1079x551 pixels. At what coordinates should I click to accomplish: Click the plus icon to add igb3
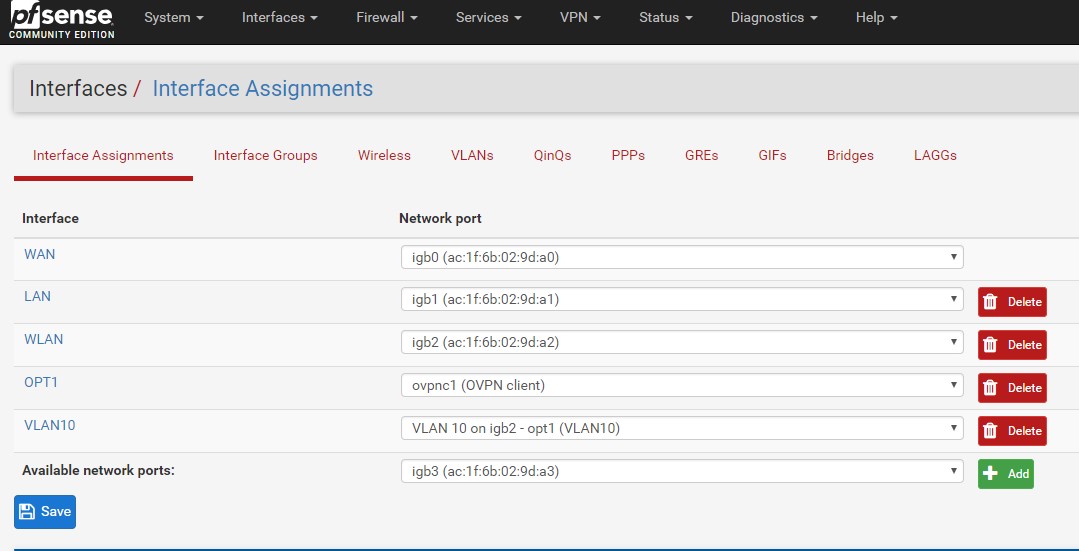click(992, 474)
